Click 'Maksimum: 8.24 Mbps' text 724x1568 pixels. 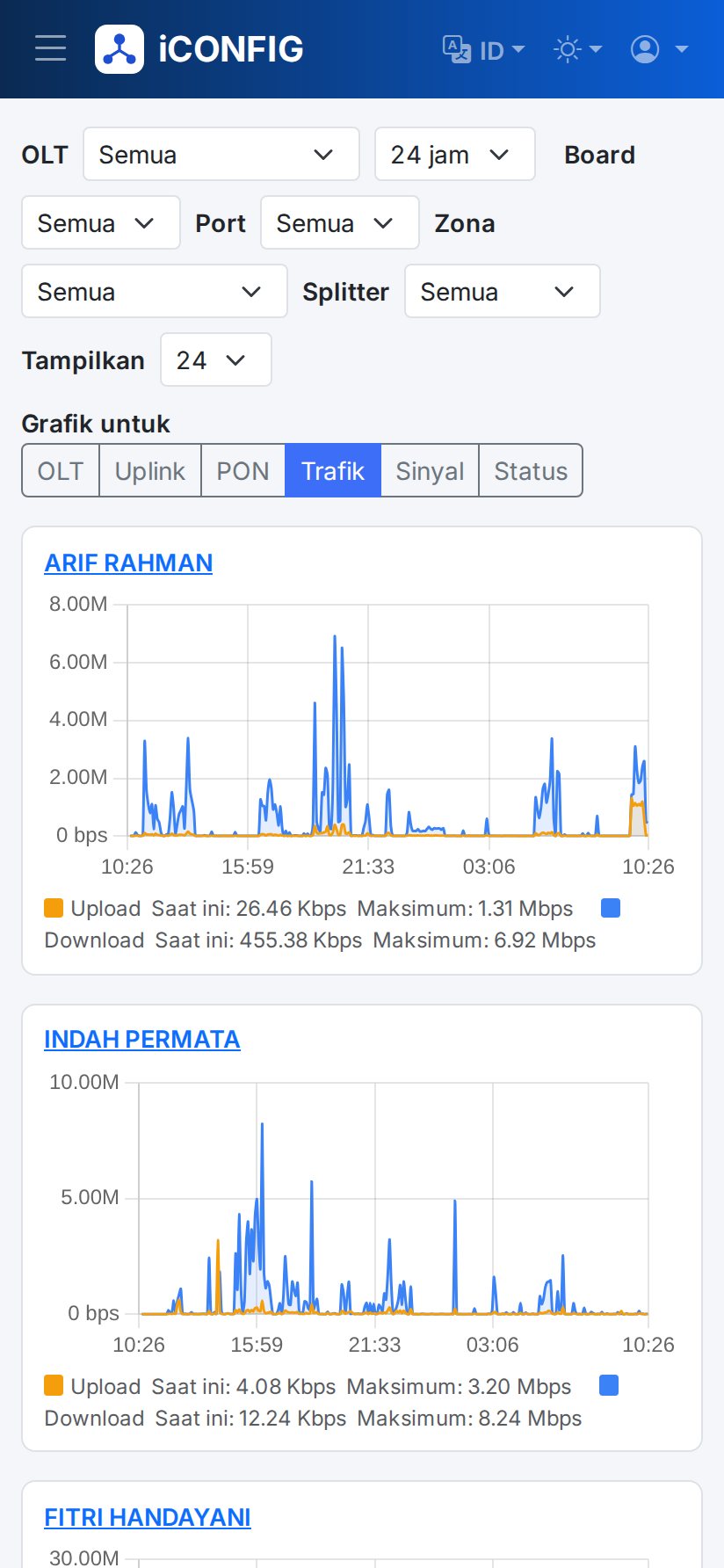pos(469,1418)
